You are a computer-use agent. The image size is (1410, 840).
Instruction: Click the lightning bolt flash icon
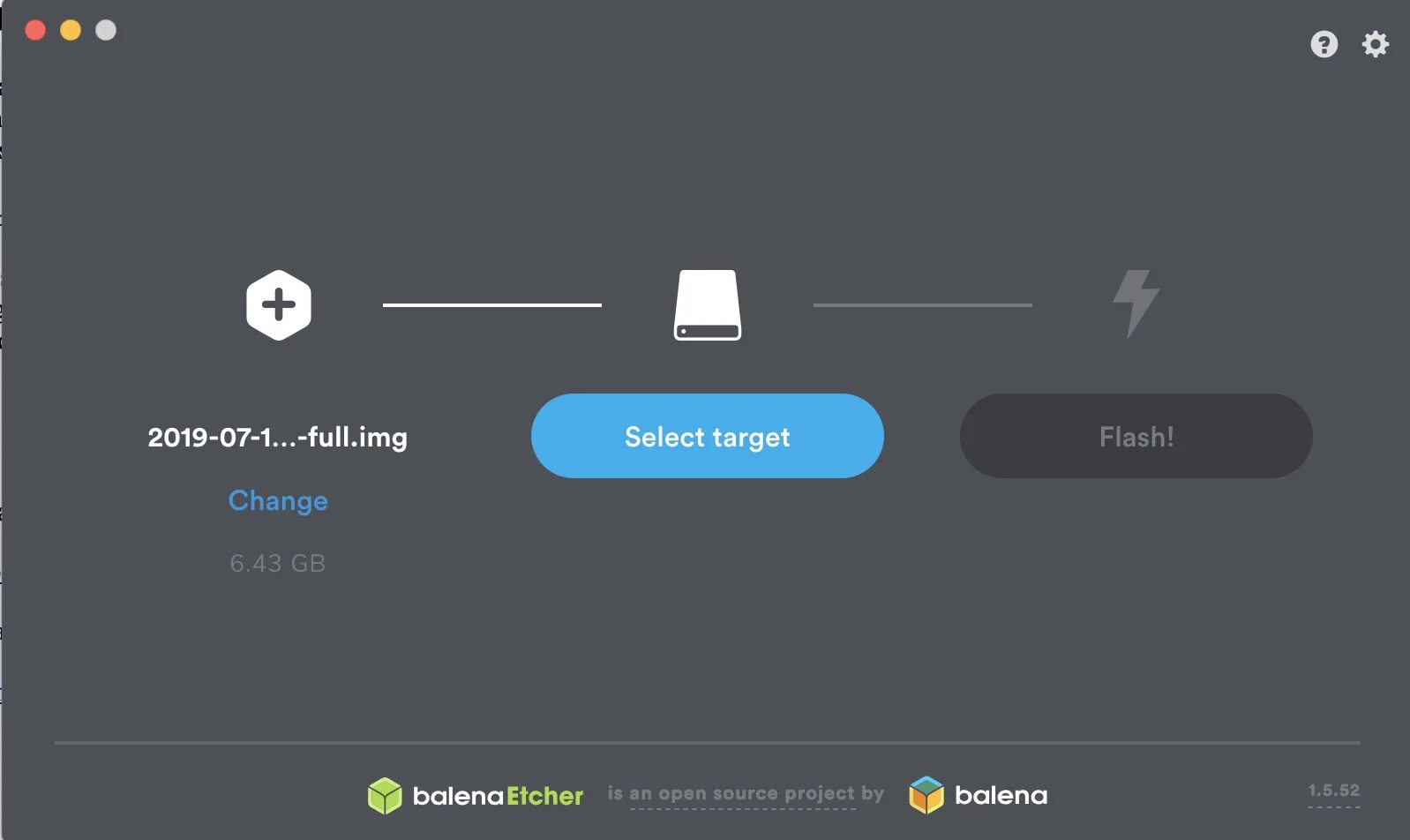click(x=1136, y=304)
